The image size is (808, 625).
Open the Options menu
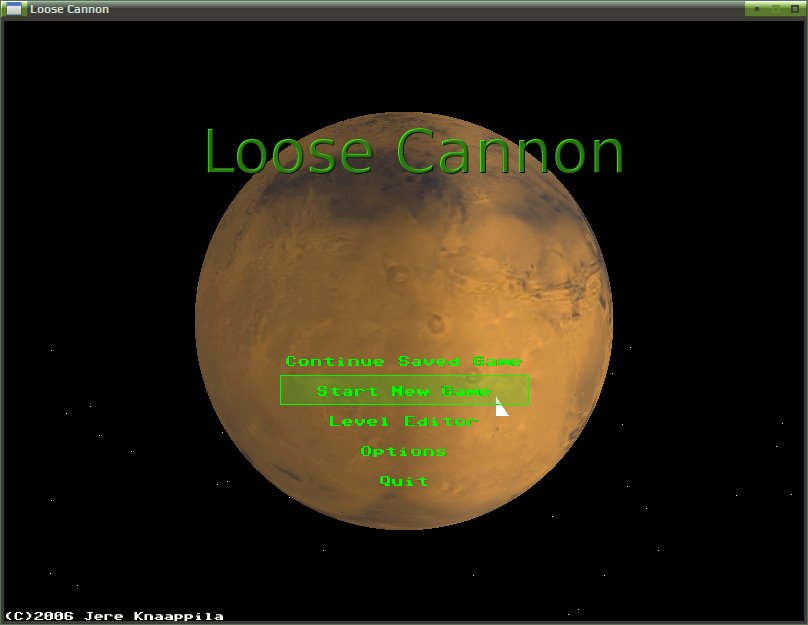click(403, 451)
